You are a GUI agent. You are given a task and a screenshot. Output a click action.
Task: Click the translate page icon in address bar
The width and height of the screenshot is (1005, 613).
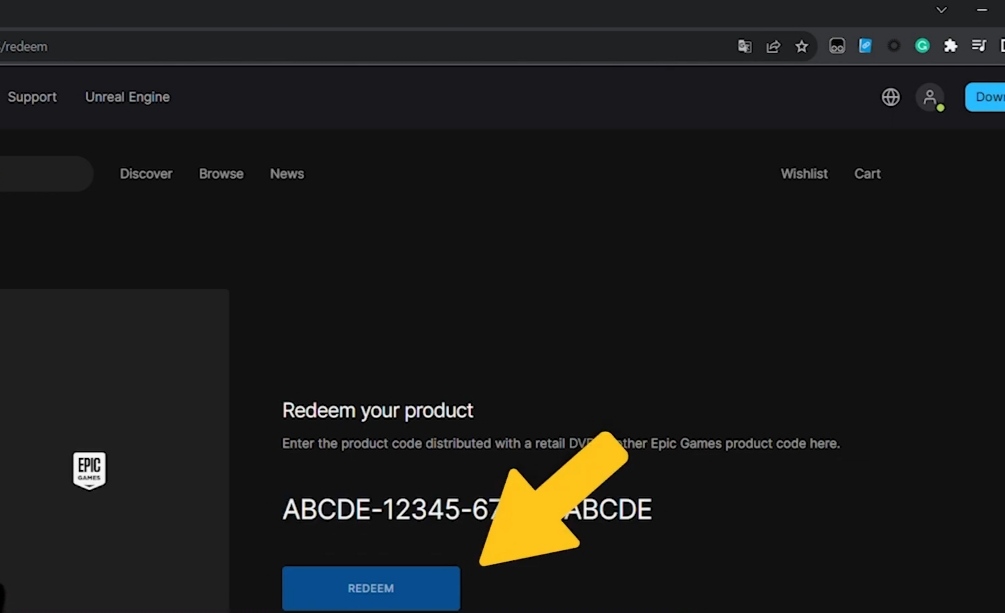click(744, 46)
